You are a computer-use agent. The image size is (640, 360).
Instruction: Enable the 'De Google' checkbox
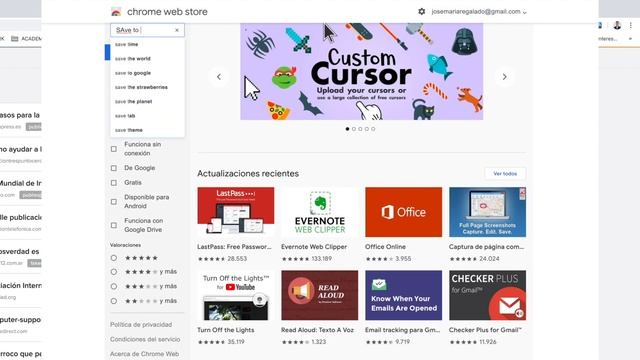click(x=114, y=168)
